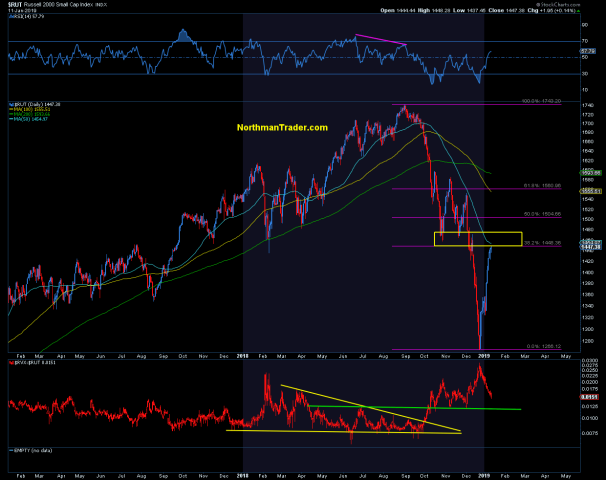Viewport: 606px width, 480px height.
Task: Click 0.0200 on the ratio axis
Action: (x=589, y=383)
